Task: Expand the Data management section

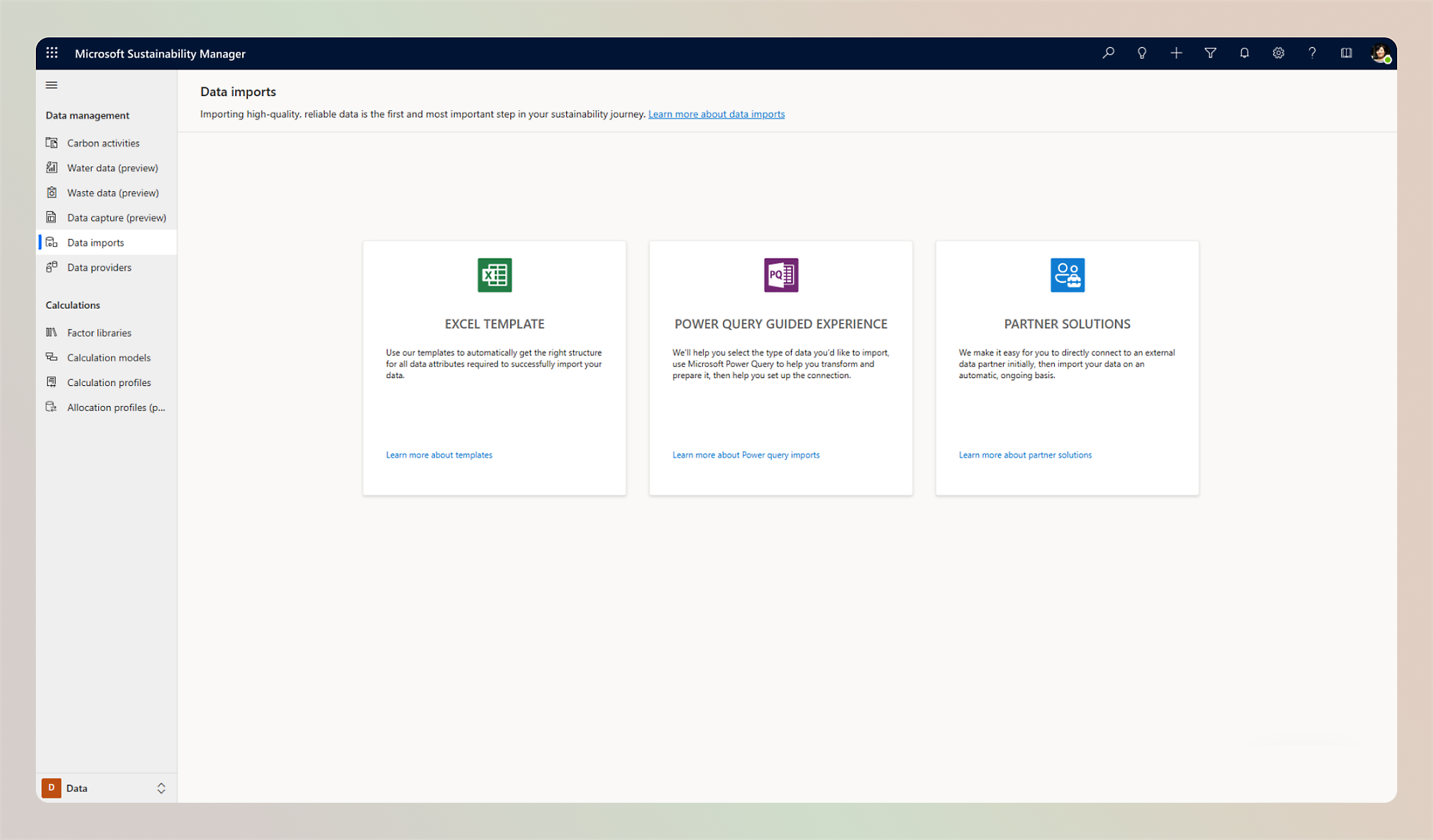Action: (x=87, y=115)
